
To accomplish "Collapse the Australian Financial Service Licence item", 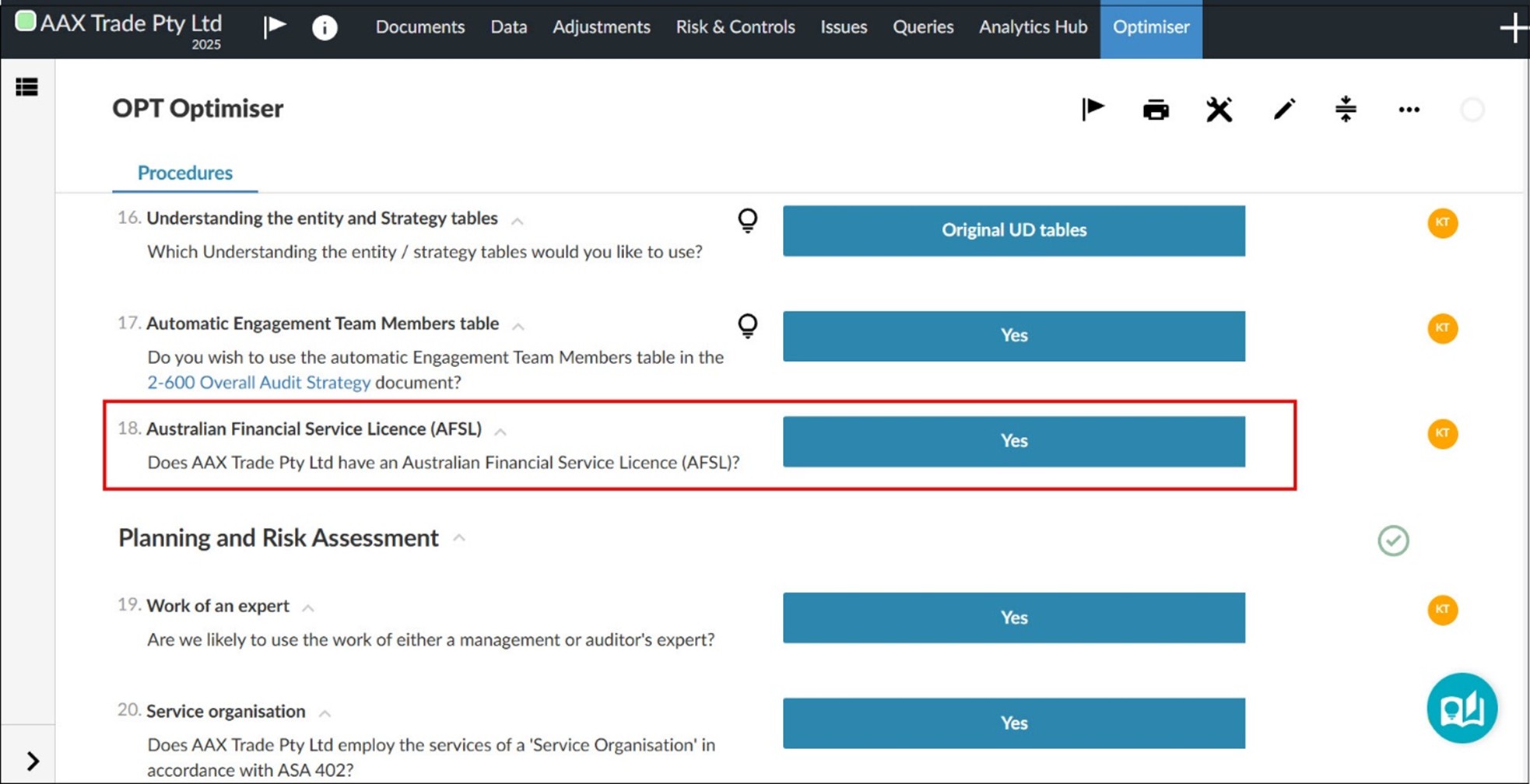I will tap(500, 432).
